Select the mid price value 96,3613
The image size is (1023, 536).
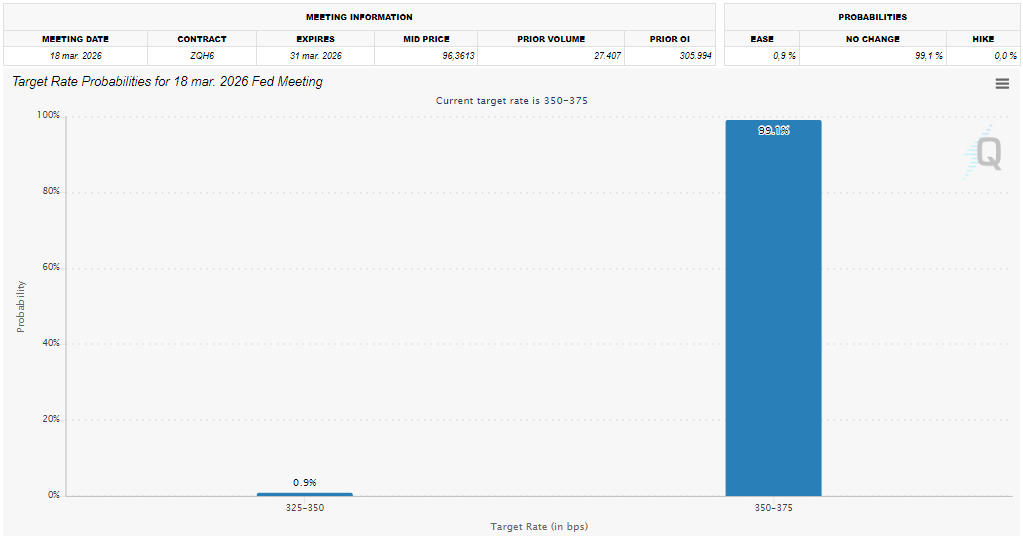coord(457,56)
